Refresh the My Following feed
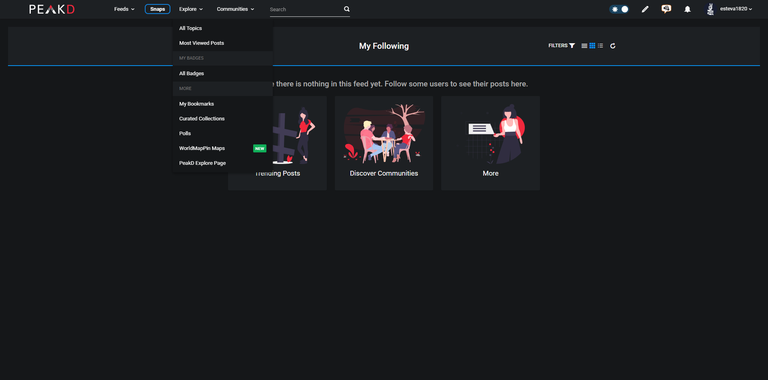 [612, 46]
